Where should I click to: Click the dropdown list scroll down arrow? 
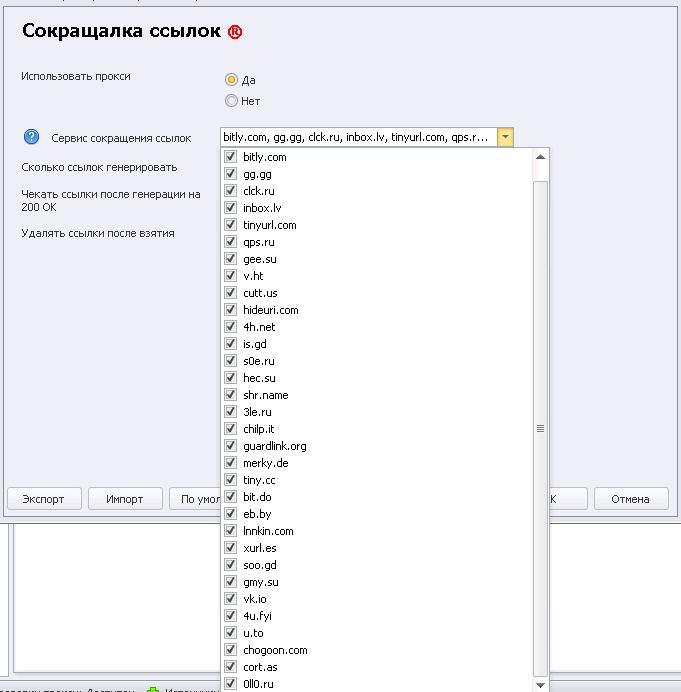[540, 685]
